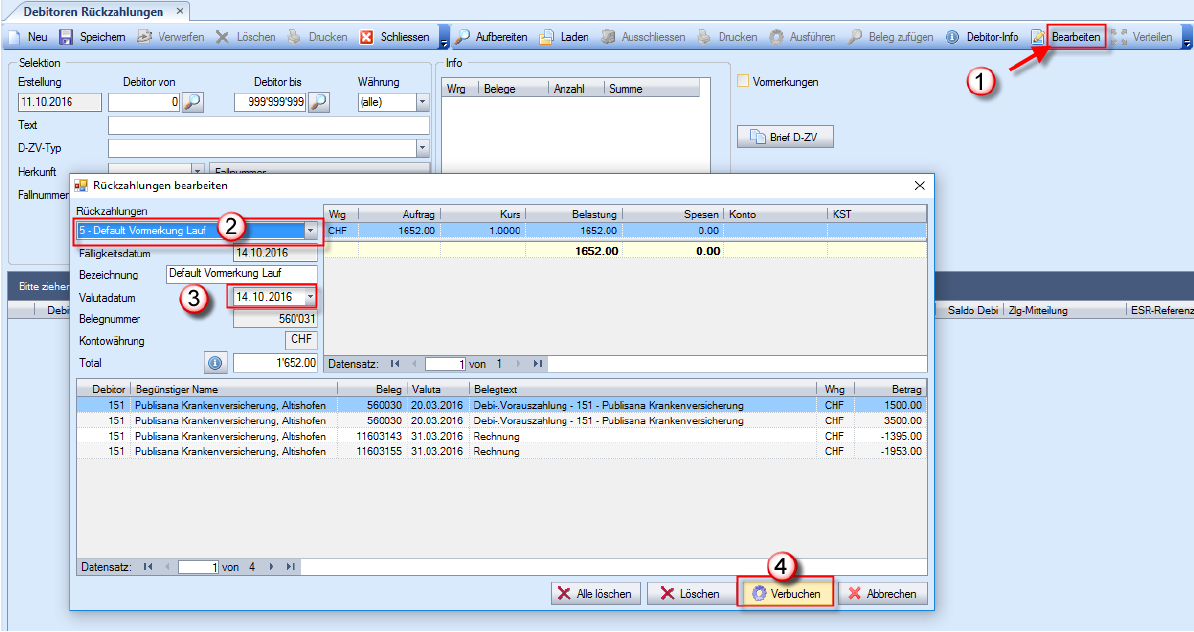Click the Debitor von lookup magnifier
Viewport: 1194px width, 632px height.
[x=193, y=102]
